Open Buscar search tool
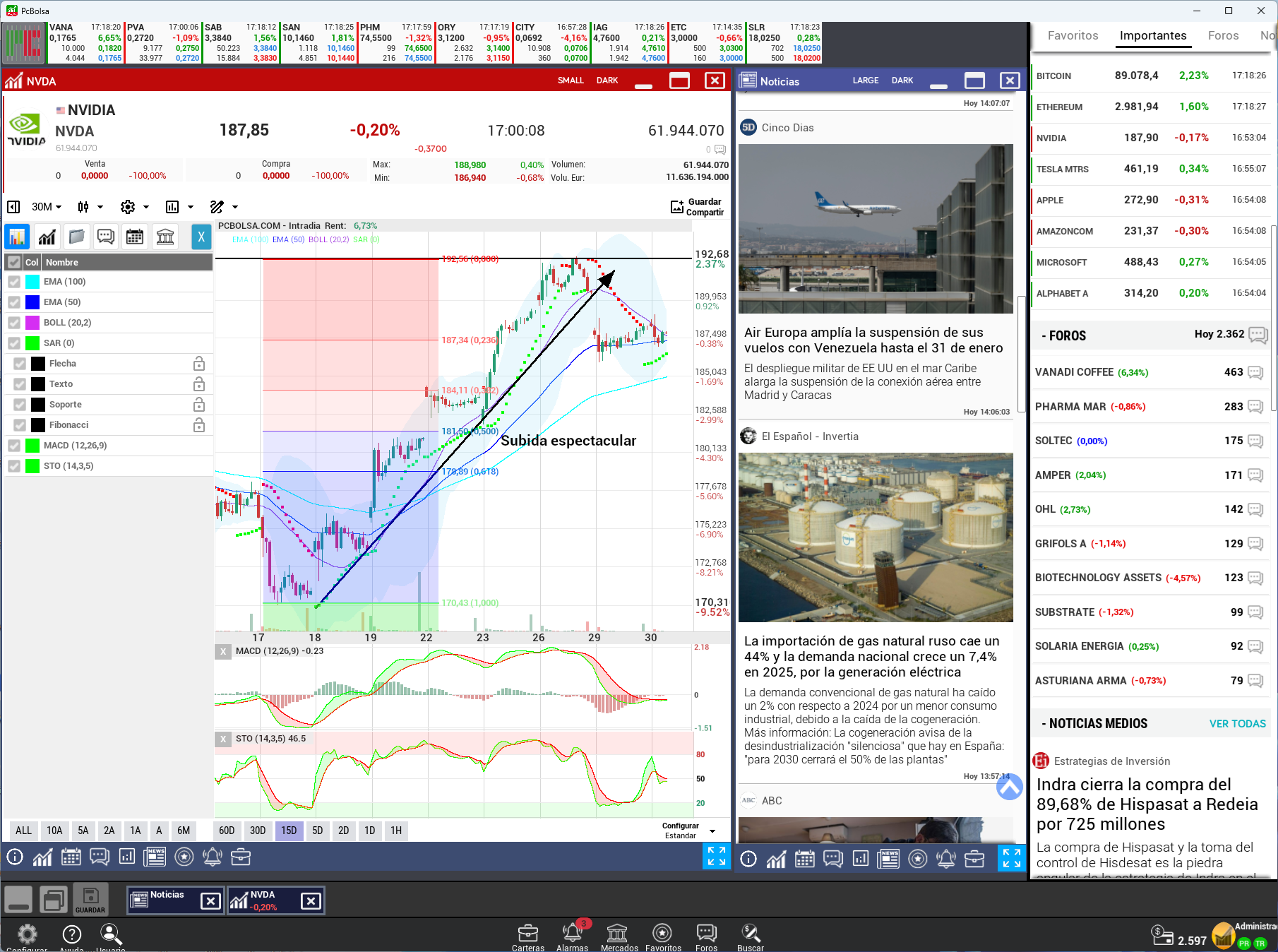Image resolution: width=1278 pixels, height=952 pixels. tap(750, 938)
